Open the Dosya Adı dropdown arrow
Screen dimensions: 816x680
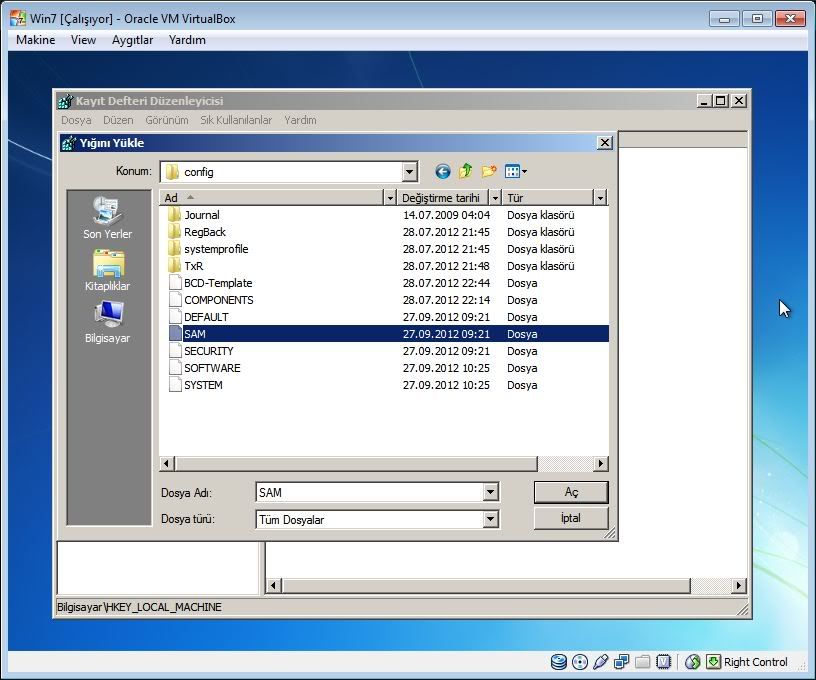490,492
